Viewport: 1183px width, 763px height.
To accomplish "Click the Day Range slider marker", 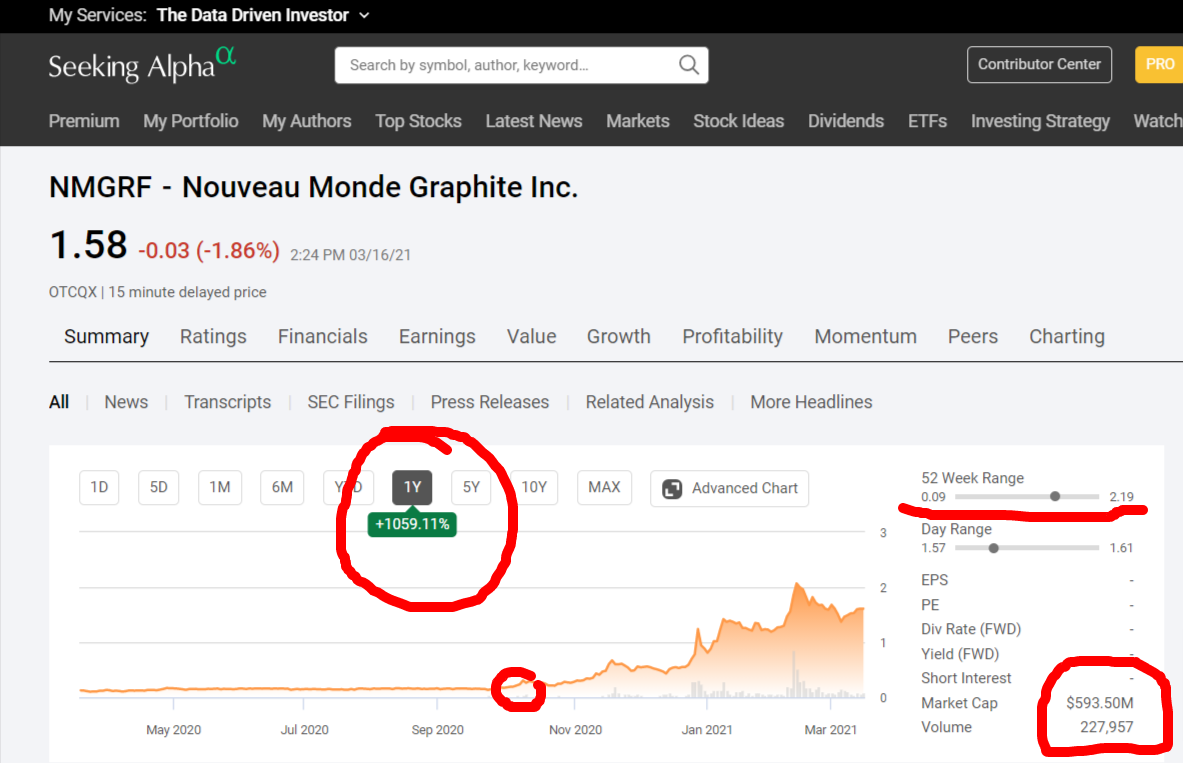I will coord(994,548).
